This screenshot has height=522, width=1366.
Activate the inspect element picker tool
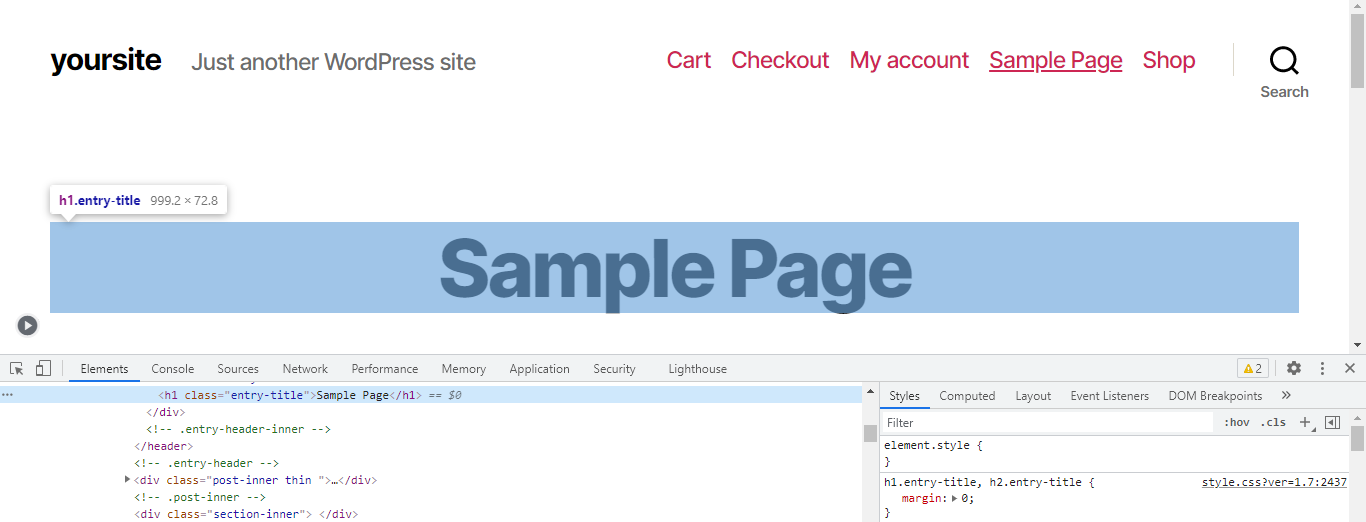pyautogui.click(x=17, y=368)
